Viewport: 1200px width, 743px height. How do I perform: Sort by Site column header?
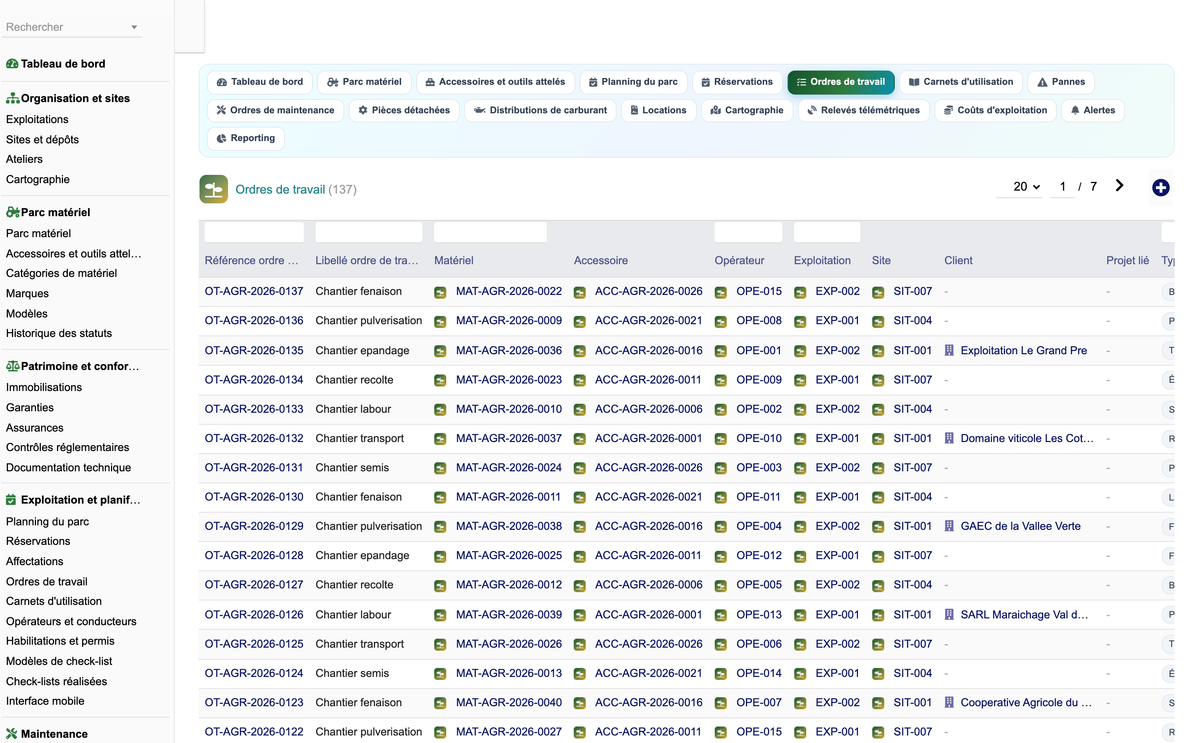click(x=881, y=261)
